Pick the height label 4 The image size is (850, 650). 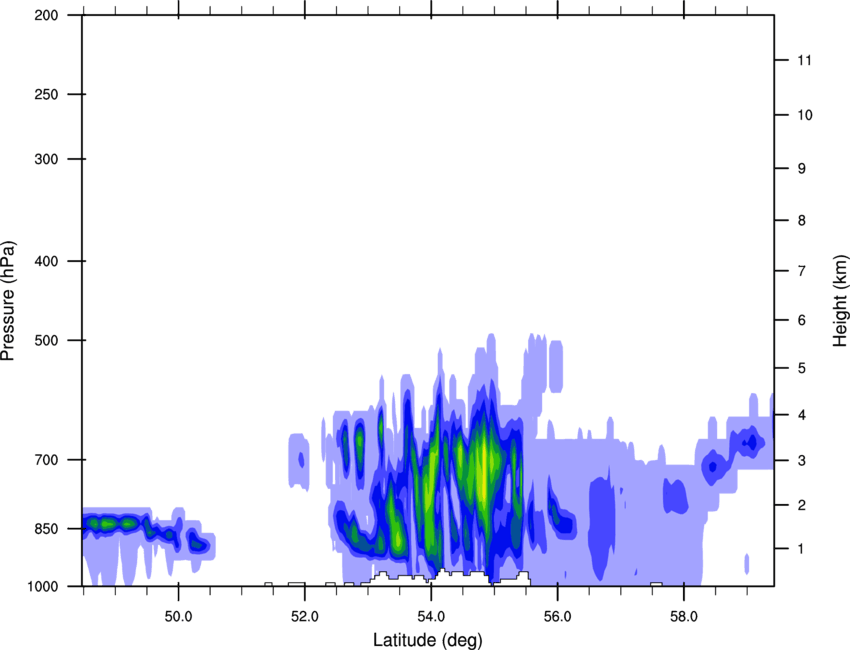click(x=802, y=415)
